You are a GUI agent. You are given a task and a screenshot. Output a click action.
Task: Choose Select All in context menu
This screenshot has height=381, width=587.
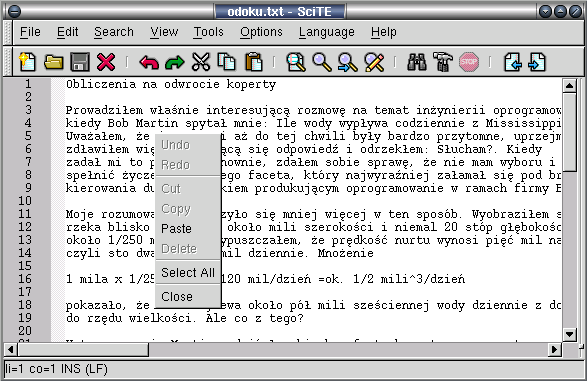coord(188,273)
